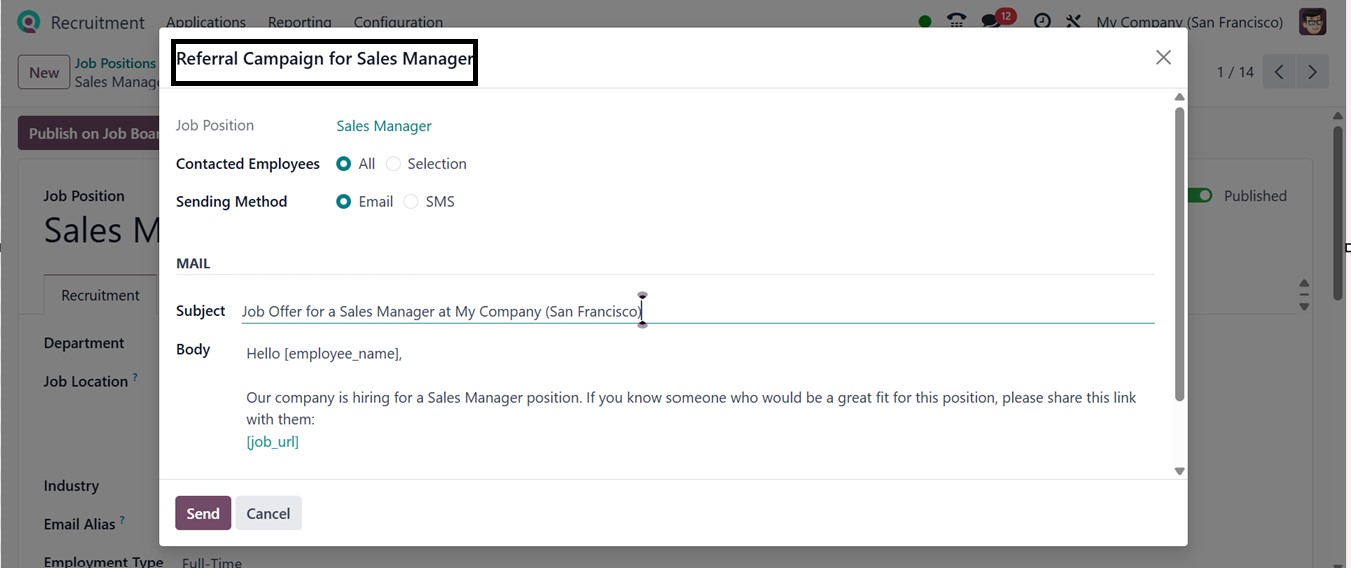Choose Selection for contacted employees
1351x568 pixels.
394,164
